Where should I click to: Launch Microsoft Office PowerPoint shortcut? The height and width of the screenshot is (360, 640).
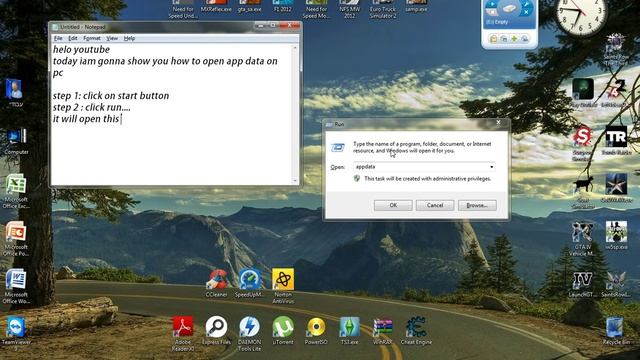16,239
